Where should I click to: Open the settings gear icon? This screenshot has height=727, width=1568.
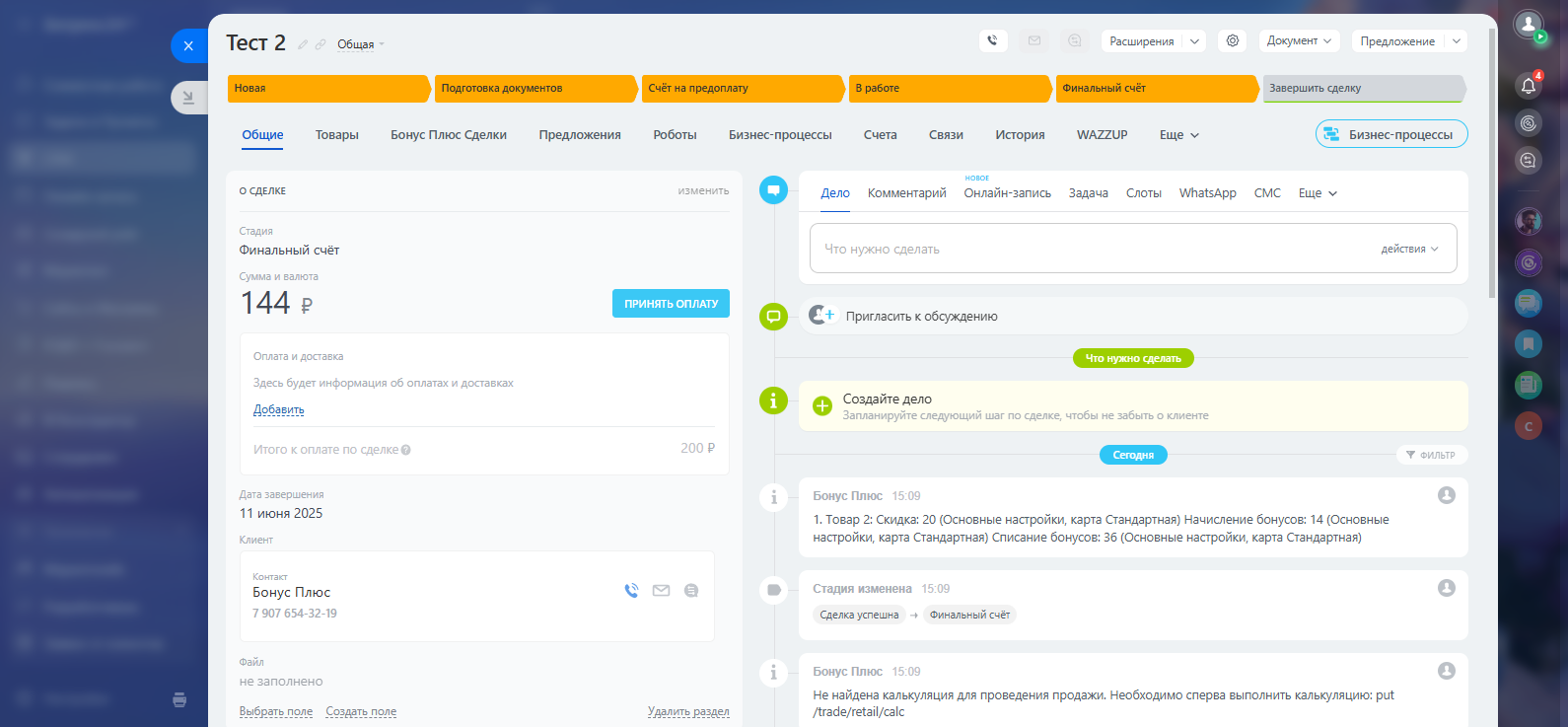click(x=1232, y=40)
